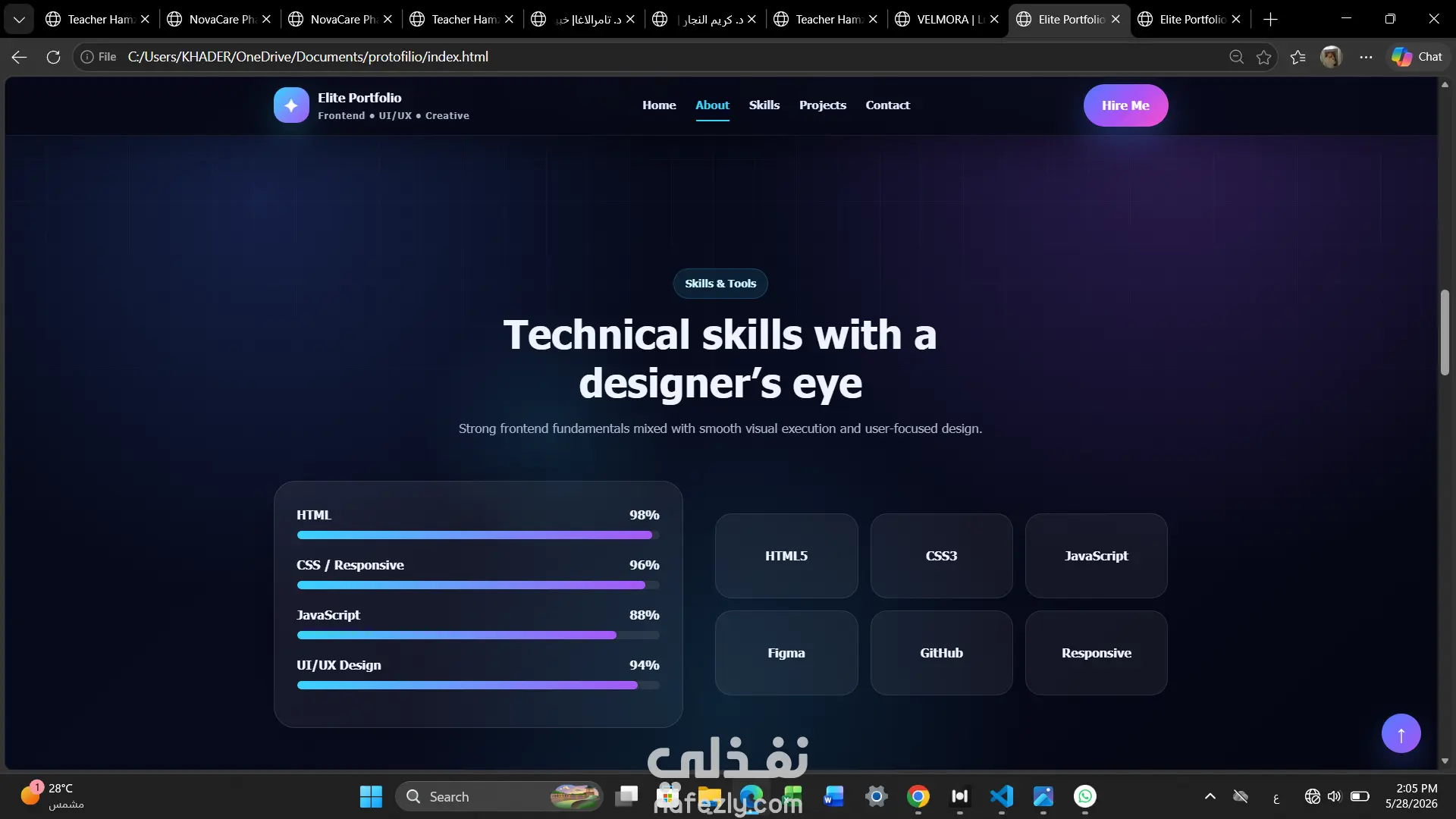The width and height of the screenshot is (1456, 819).
Task: Open Skills in the site navigation
Action: [764, 105]
